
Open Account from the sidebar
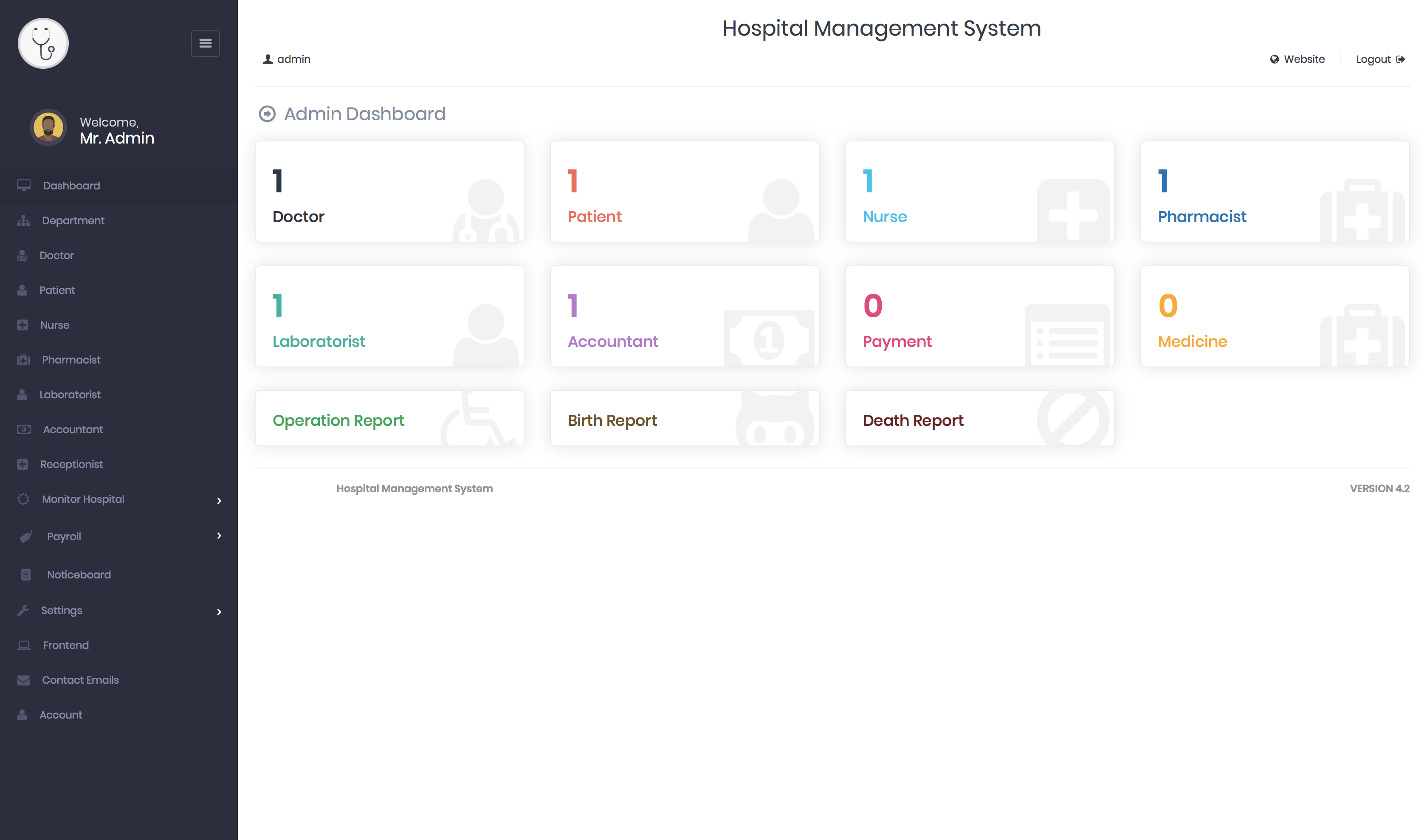[119, 715]
